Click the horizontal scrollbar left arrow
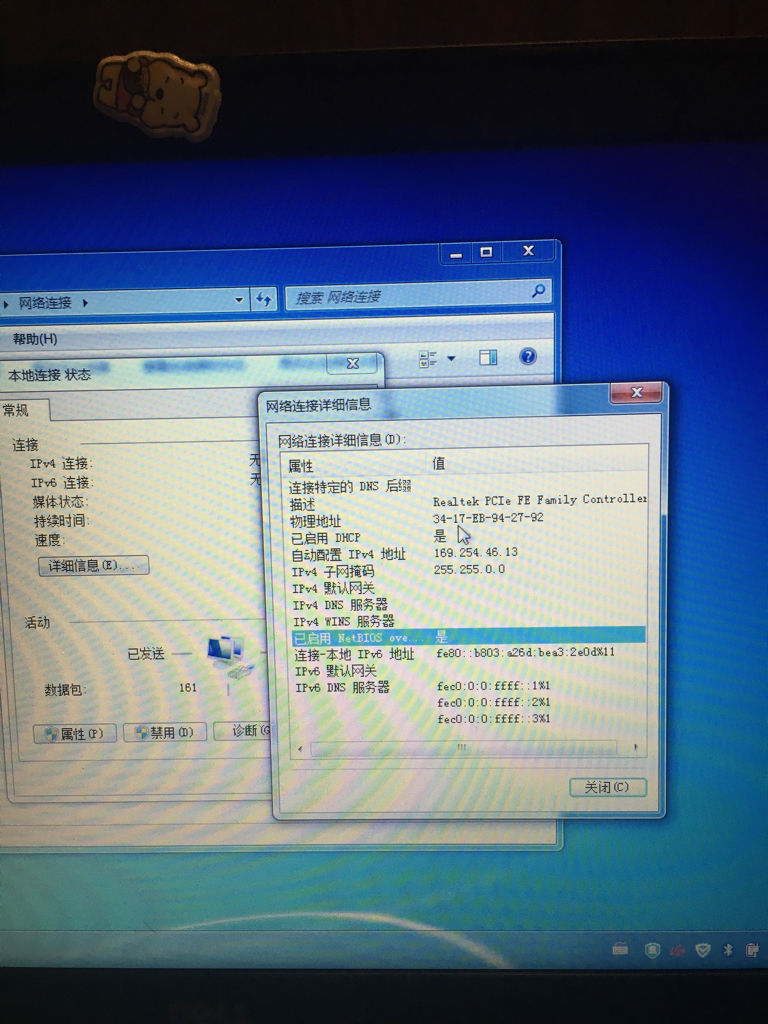 point(300,748)
